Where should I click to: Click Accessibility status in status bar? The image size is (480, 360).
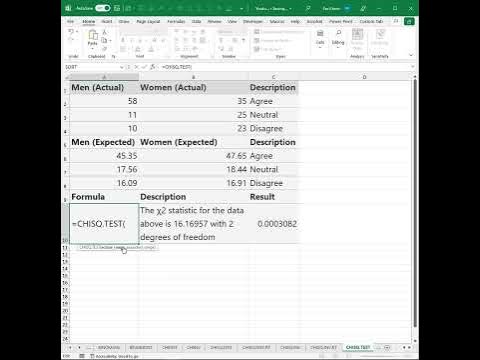[x=114, y=356]
